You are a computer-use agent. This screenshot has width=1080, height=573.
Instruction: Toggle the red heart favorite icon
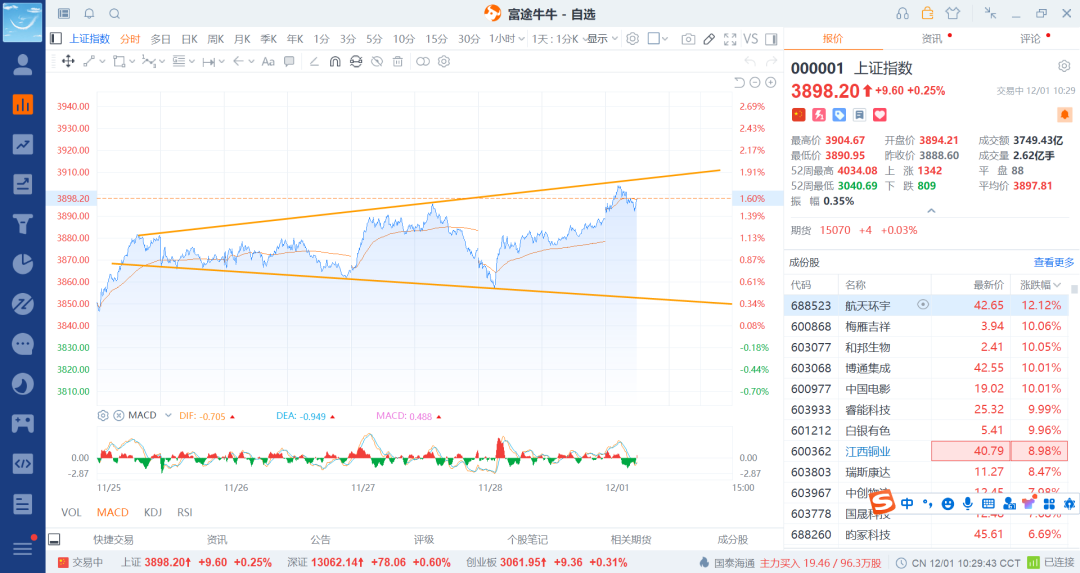pos(880,114)
